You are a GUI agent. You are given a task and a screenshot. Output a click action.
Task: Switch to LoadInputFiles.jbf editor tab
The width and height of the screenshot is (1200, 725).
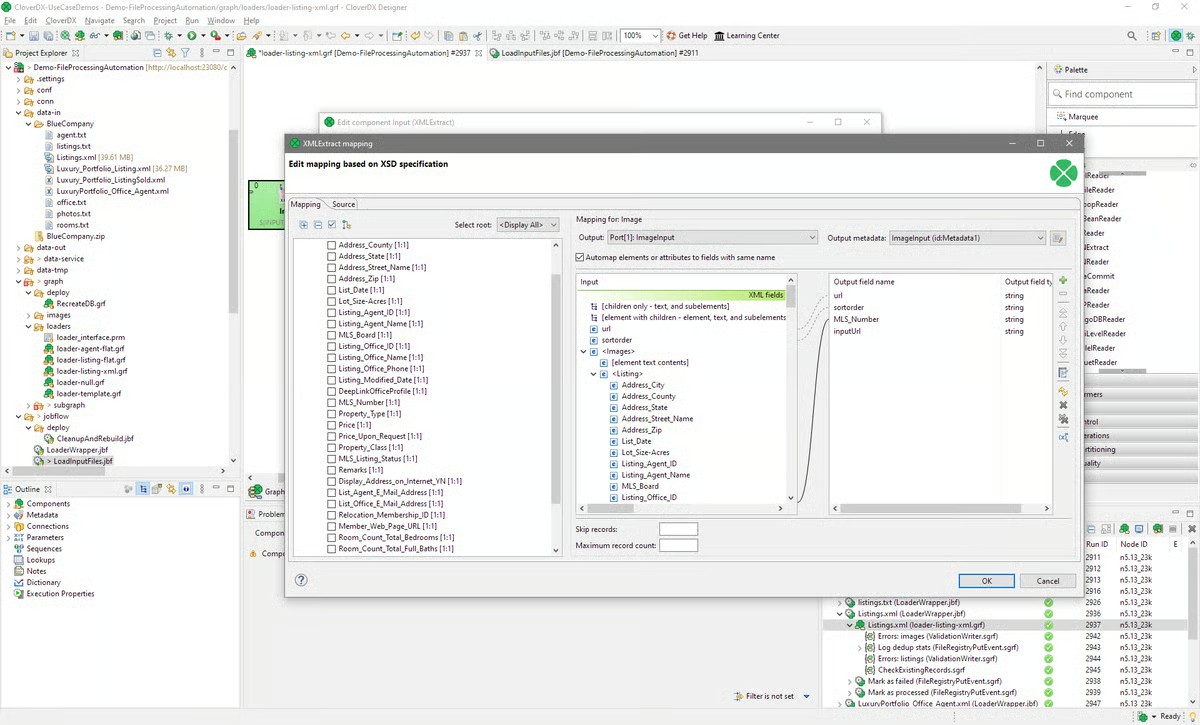click(592, 53)
